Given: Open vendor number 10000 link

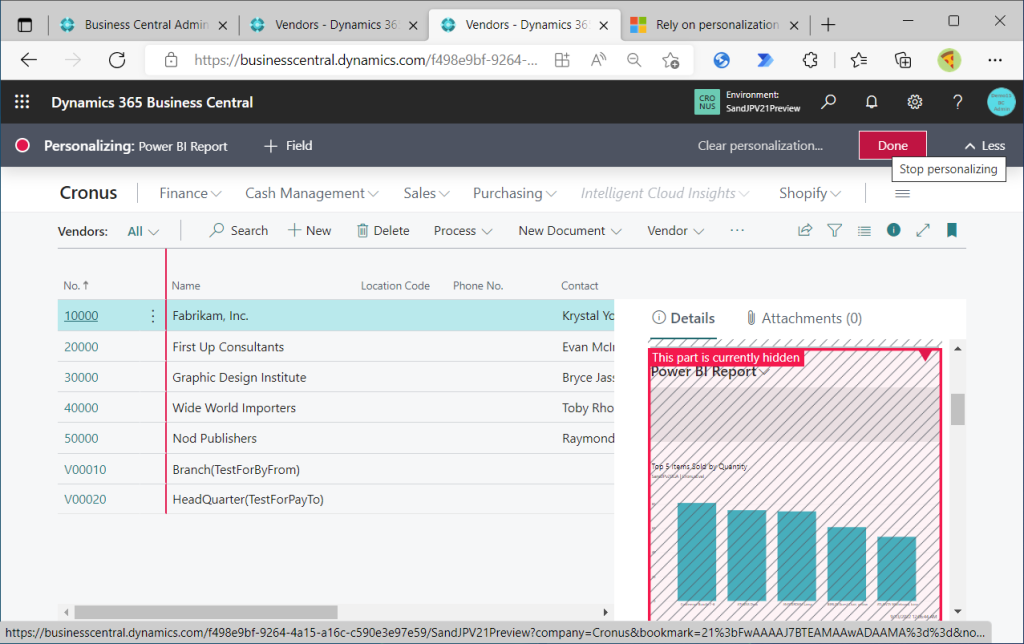Looking at the screenshot, I should (x=81, y=315).
